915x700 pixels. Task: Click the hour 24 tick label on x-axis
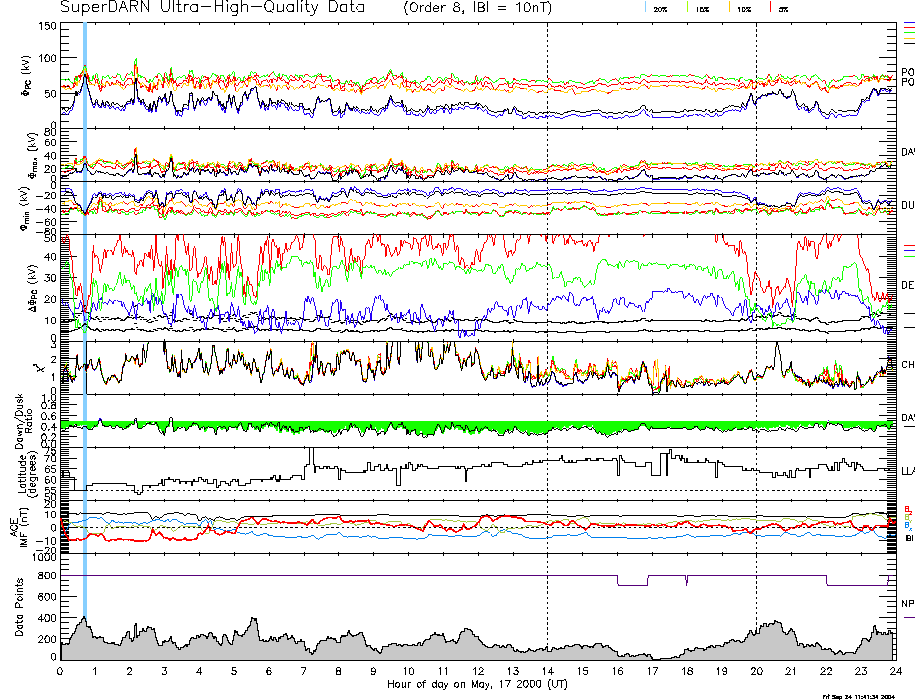pyautogui.click(x=894, y=672)
